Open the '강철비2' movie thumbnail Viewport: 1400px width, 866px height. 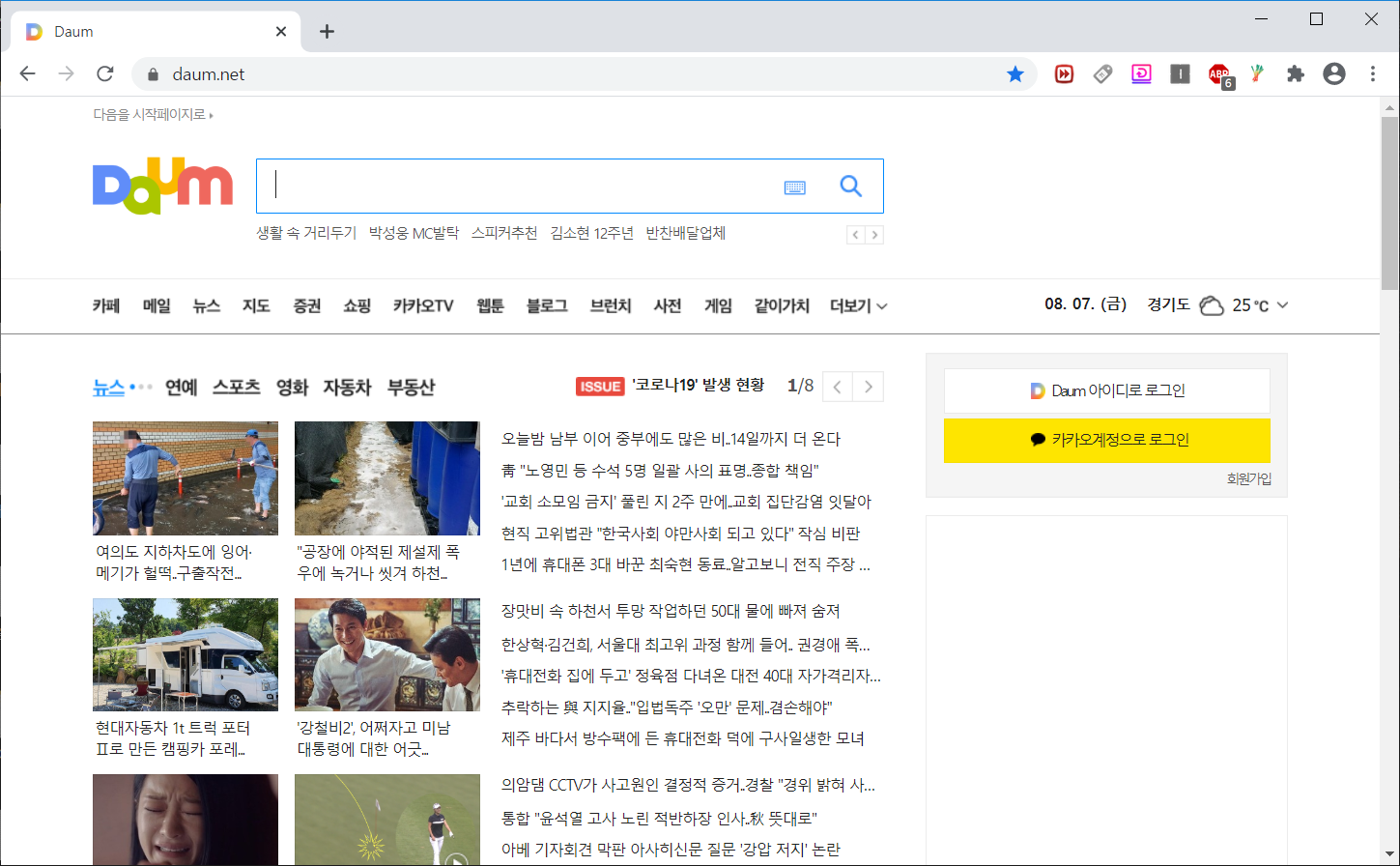click(387, 655)
